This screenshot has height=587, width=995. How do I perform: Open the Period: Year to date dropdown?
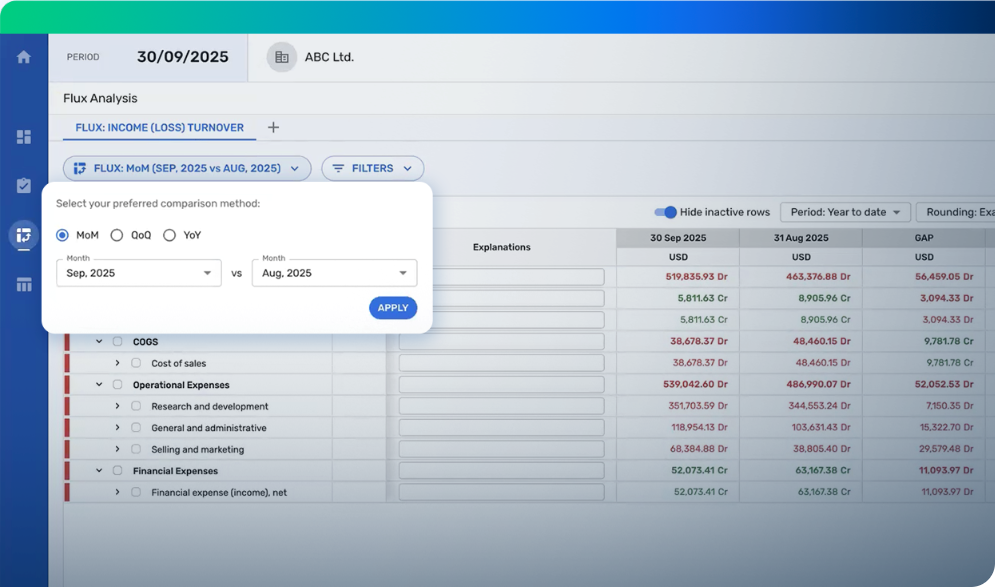[x=844, y=212]
